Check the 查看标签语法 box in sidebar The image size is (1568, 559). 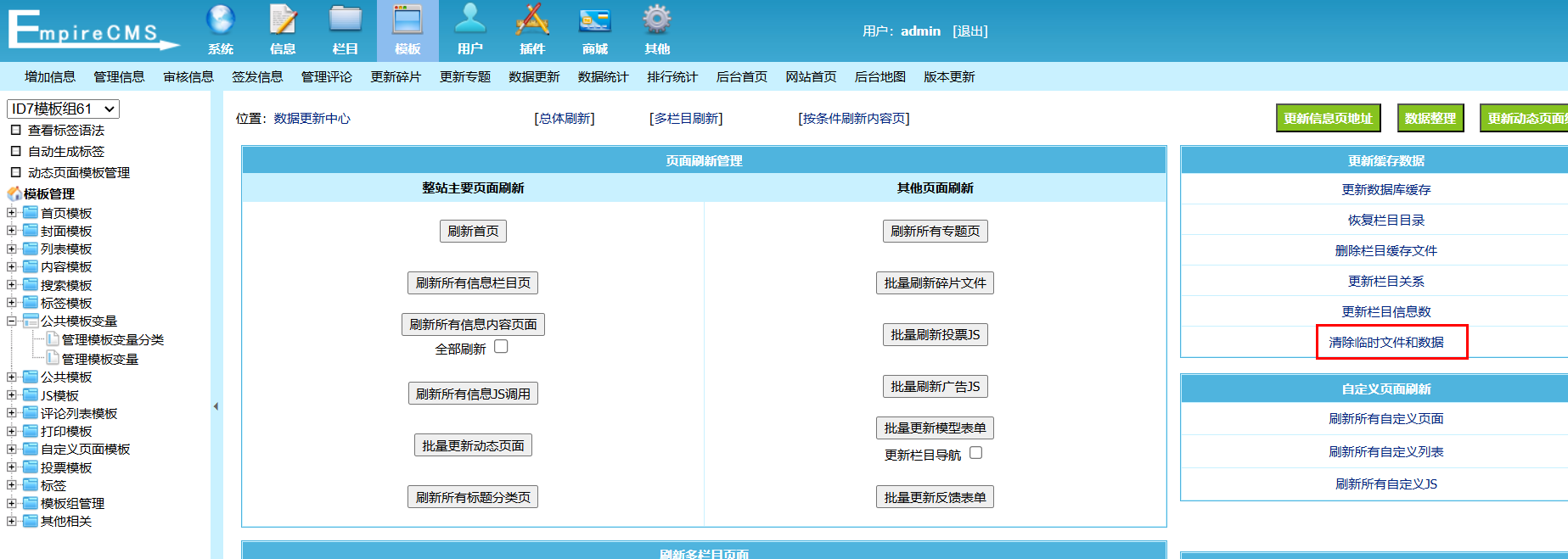pos(15,130)
